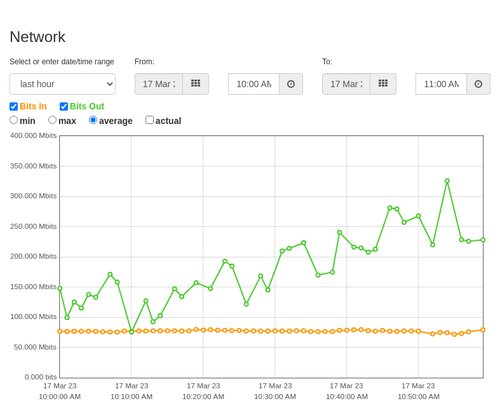Click the Network heading
Screen dimensions: 500x403
(x=38, y=37)
